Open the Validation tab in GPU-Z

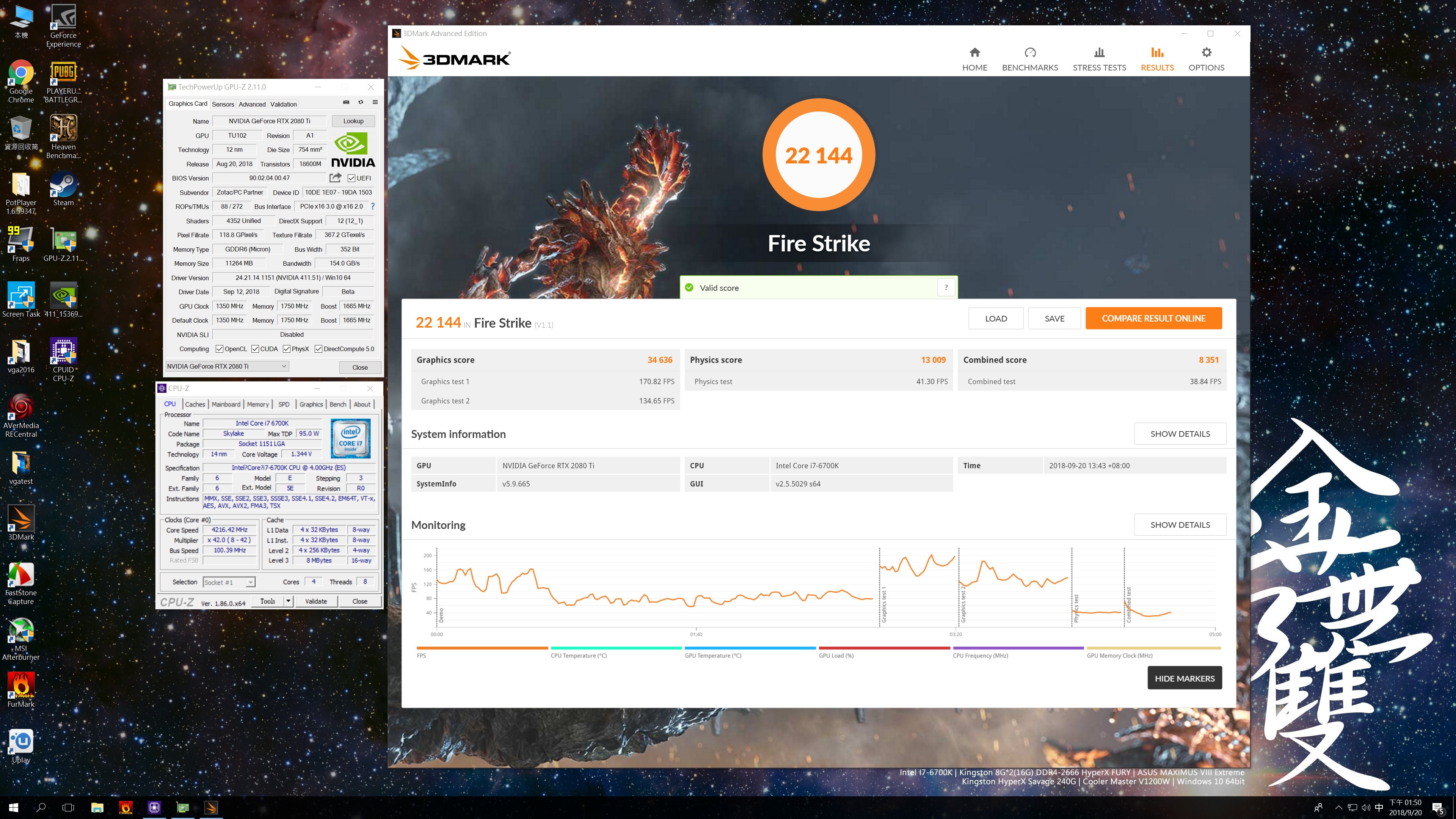coord(283,104)
